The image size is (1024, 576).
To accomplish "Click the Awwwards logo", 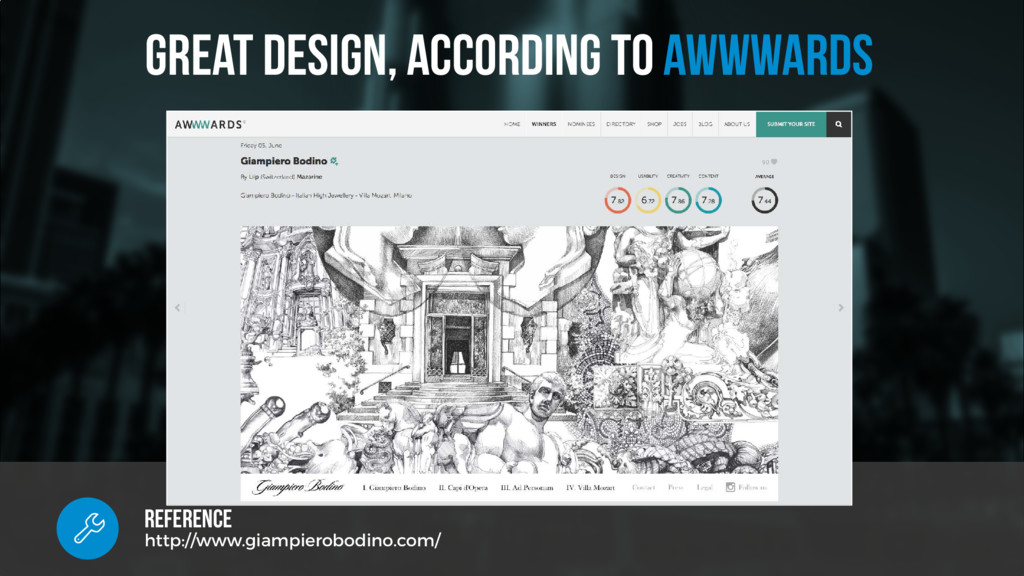I will 209,124.
